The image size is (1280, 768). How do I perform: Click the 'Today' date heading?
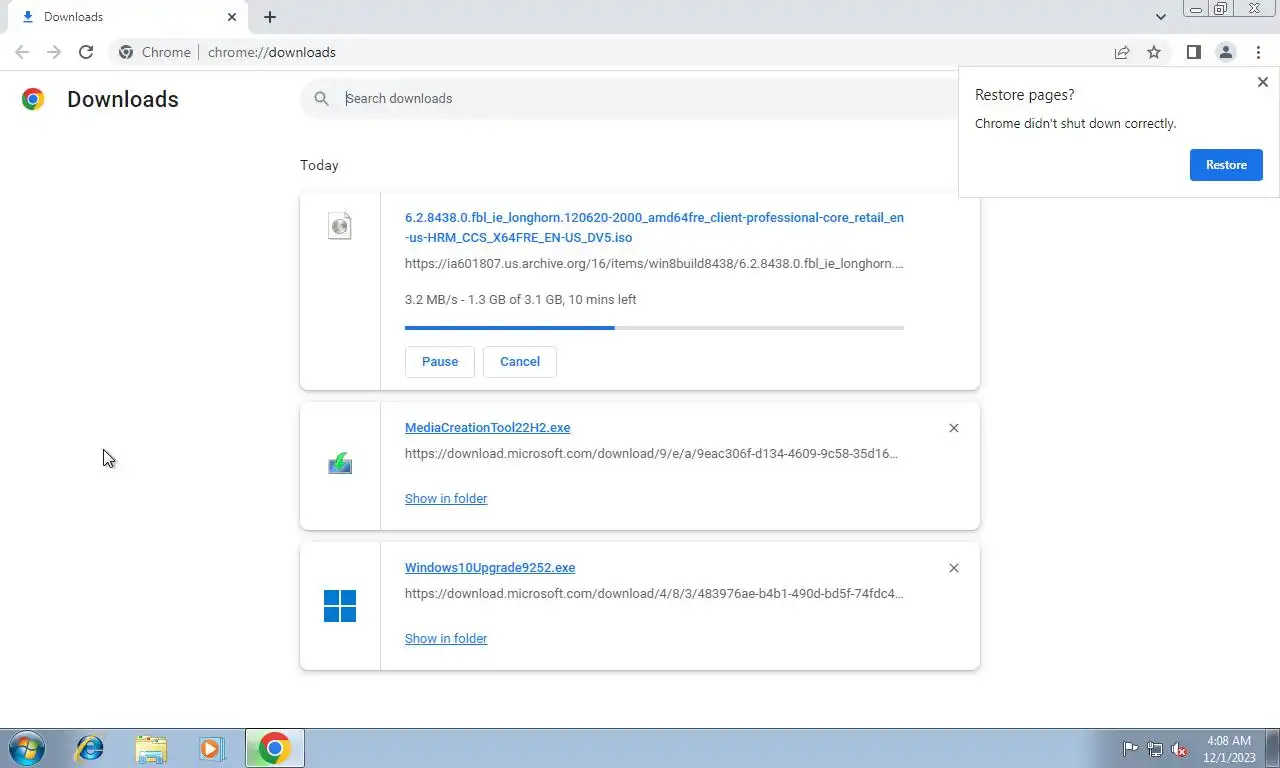pyautogui.click(x=319, y=165)
